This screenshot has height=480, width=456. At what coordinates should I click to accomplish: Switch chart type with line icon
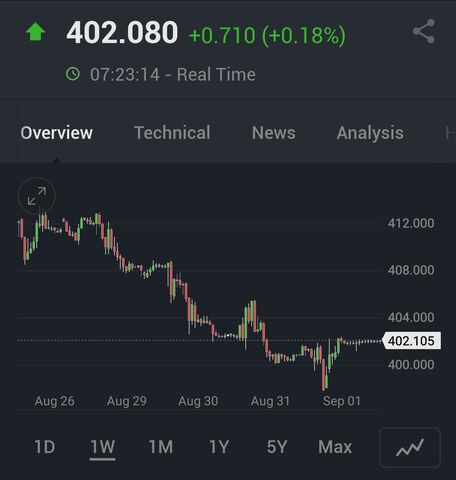pos(410,447)
